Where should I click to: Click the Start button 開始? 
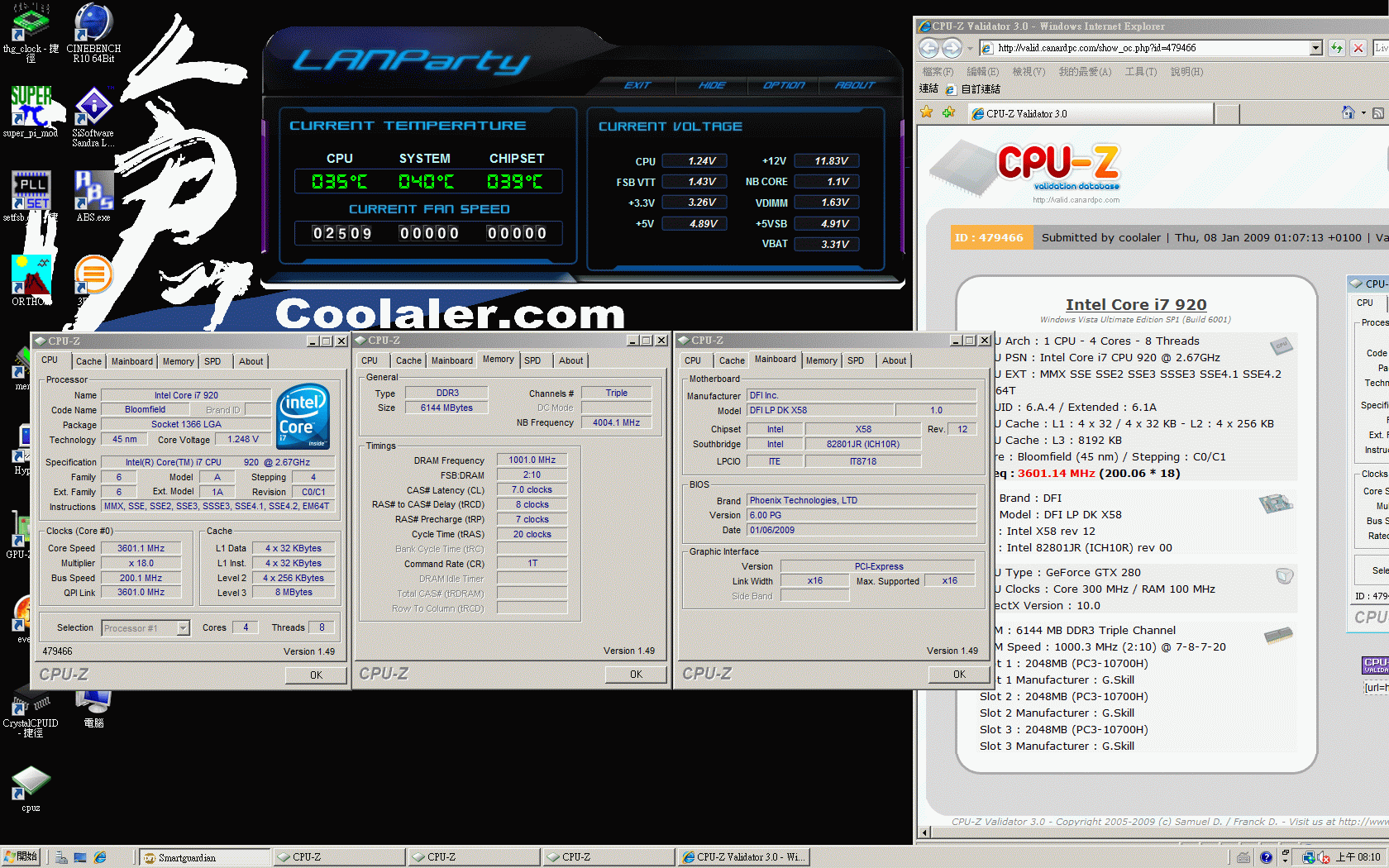click(21, 857)
